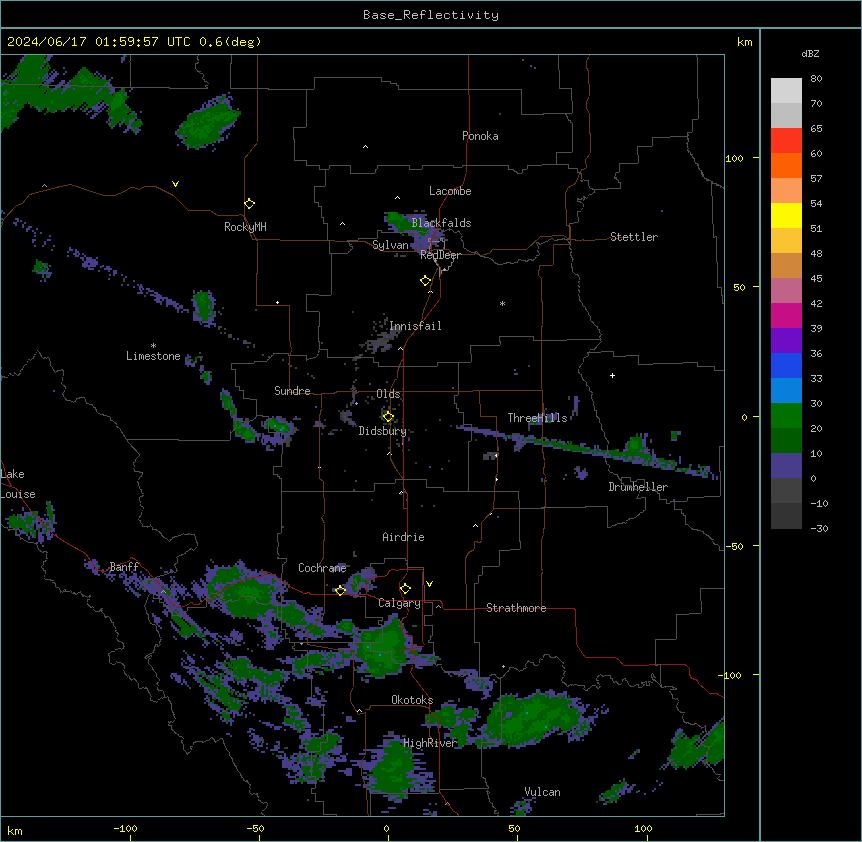Pick the purple 36-39 dBZ legend band

(x=786, y=341)
